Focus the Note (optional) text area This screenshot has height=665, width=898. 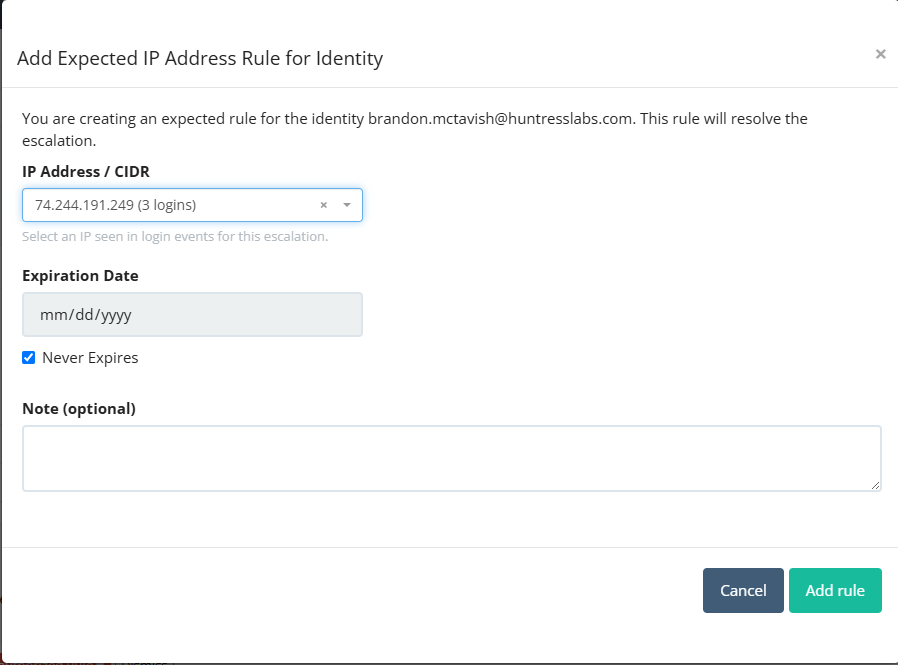point(451,458)
